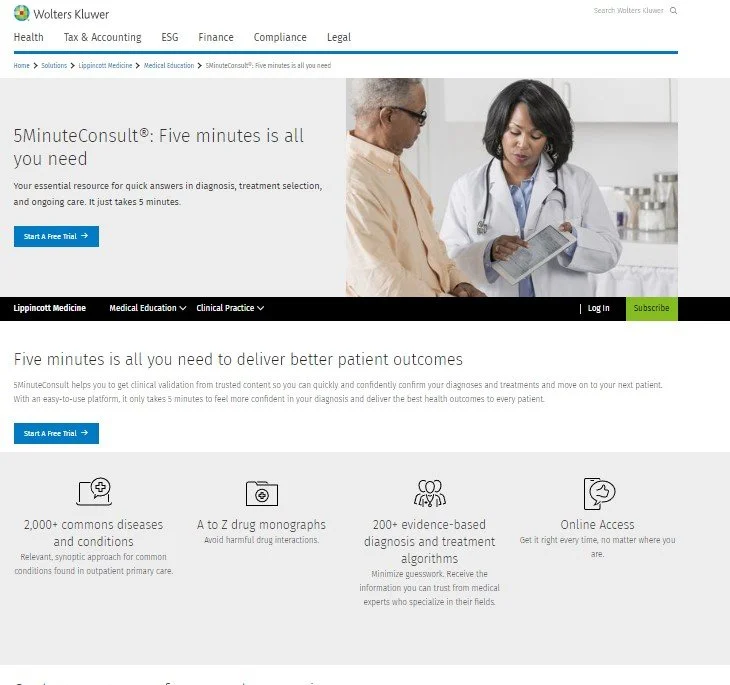Click the Log In link
This screenshot has height=685, width=730.
point(598,308)
